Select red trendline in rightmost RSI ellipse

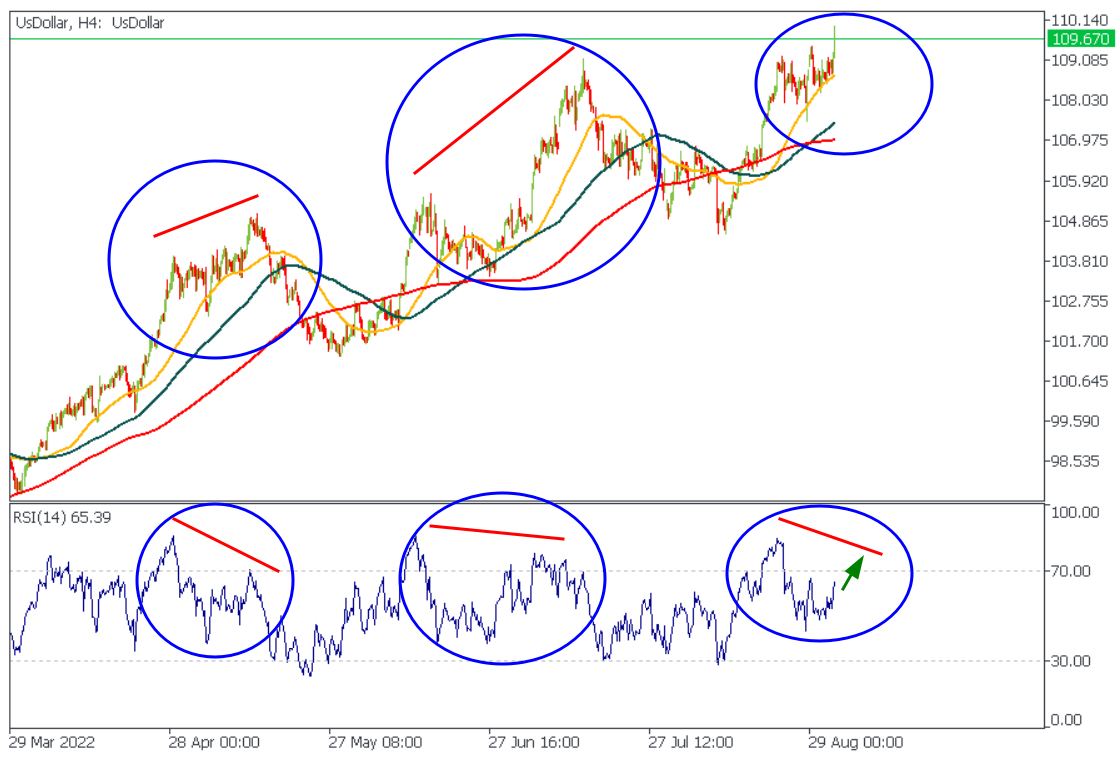pos(830,537)
